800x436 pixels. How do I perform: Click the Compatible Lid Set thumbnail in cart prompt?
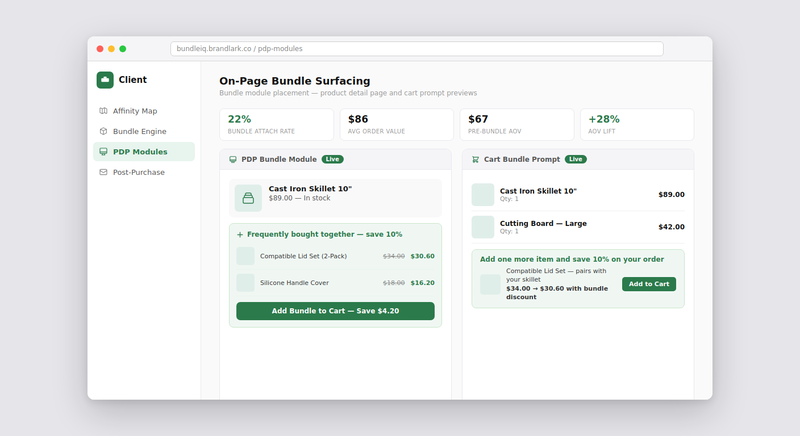pos(490,284)
